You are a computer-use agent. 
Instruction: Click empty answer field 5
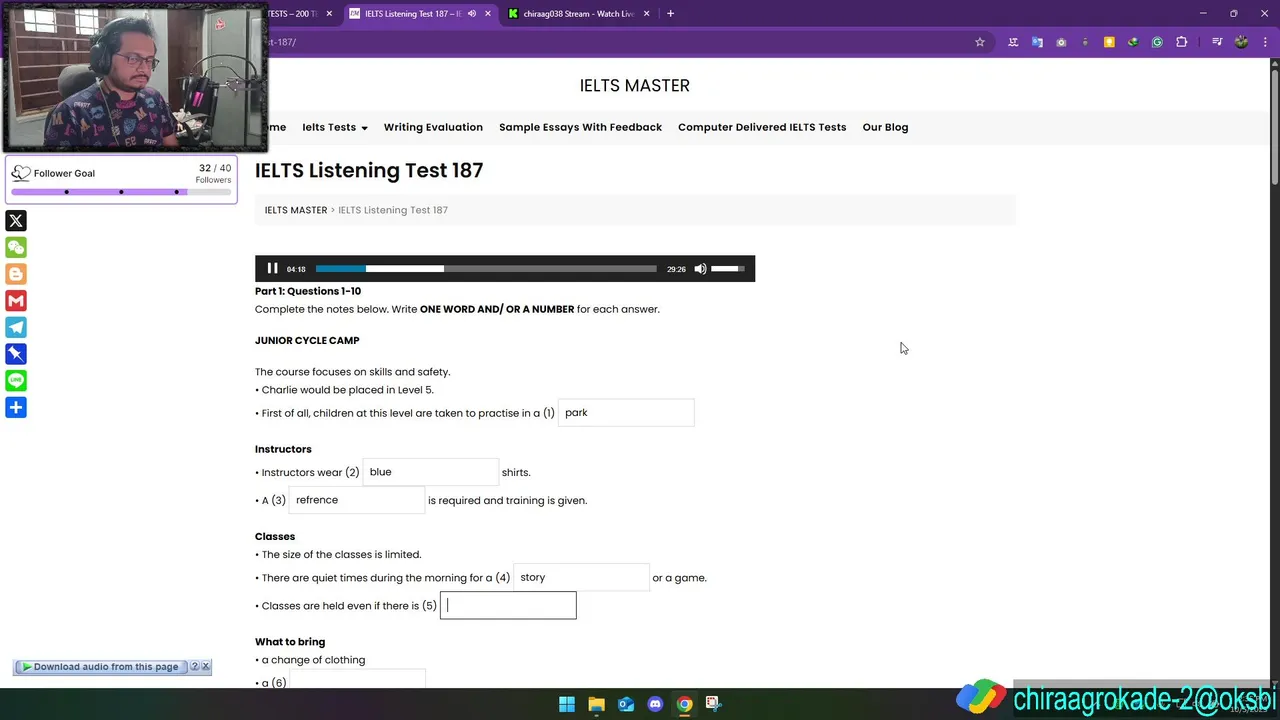pyautogui.click(x=508, y=605)
